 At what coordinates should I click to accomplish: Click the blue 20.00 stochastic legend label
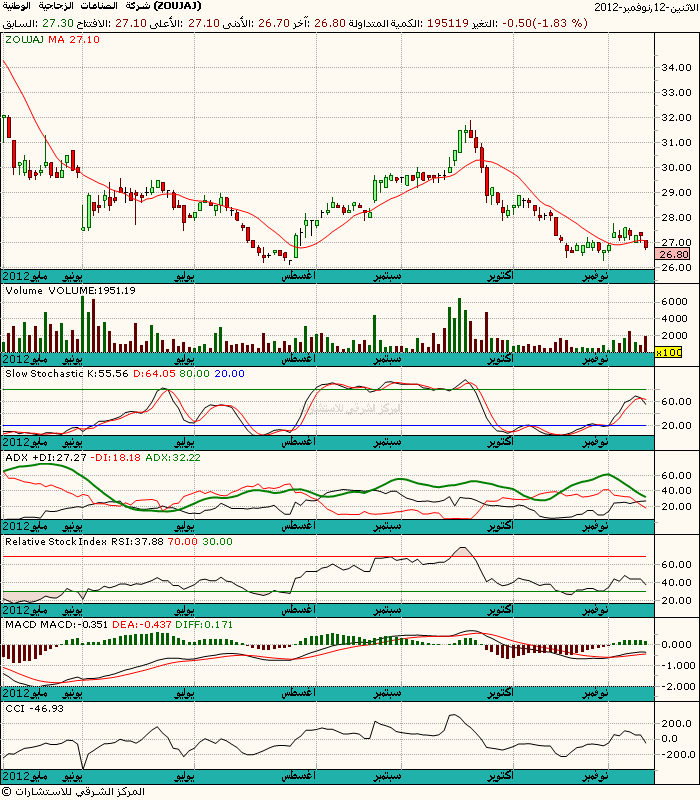tap(229, 373)
